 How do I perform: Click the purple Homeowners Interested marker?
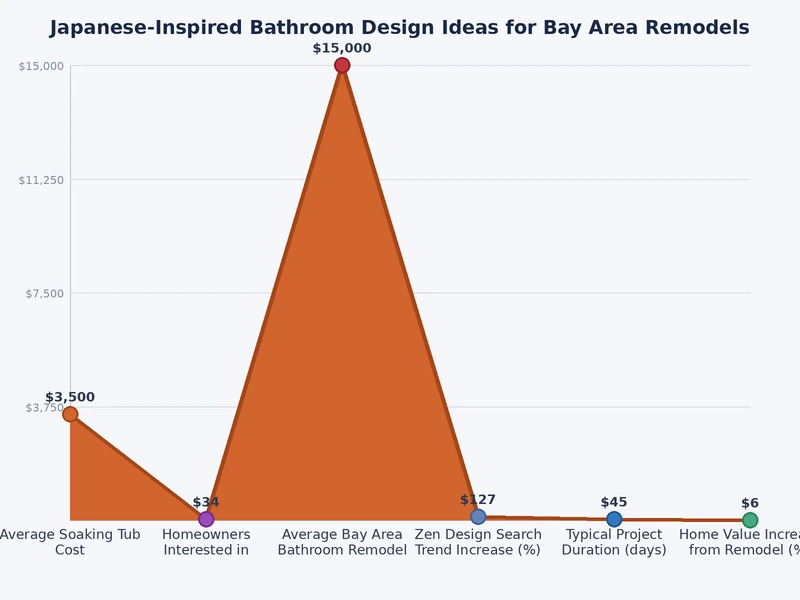[206, 519]
